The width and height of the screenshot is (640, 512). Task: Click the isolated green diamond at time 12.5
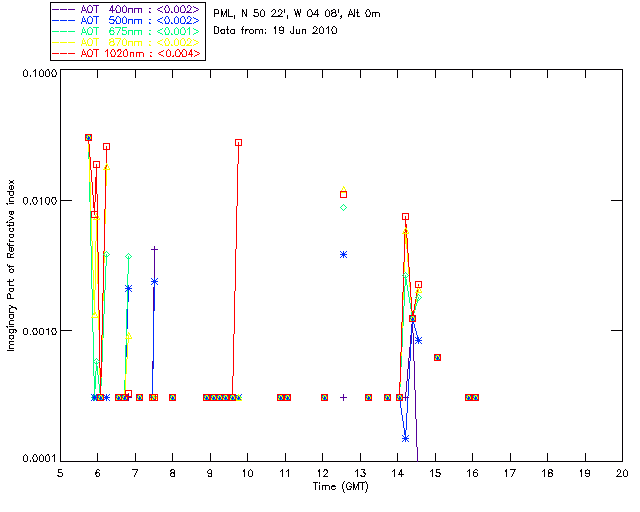343,207
